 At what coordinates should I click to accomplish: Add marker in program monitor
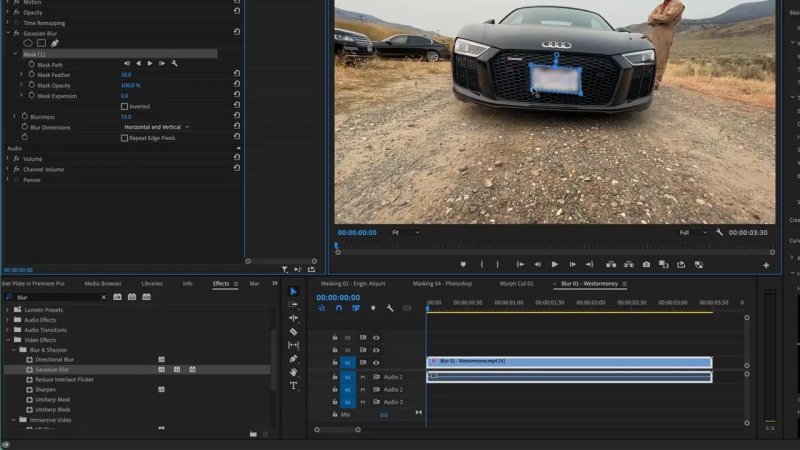tap(463, 264)
